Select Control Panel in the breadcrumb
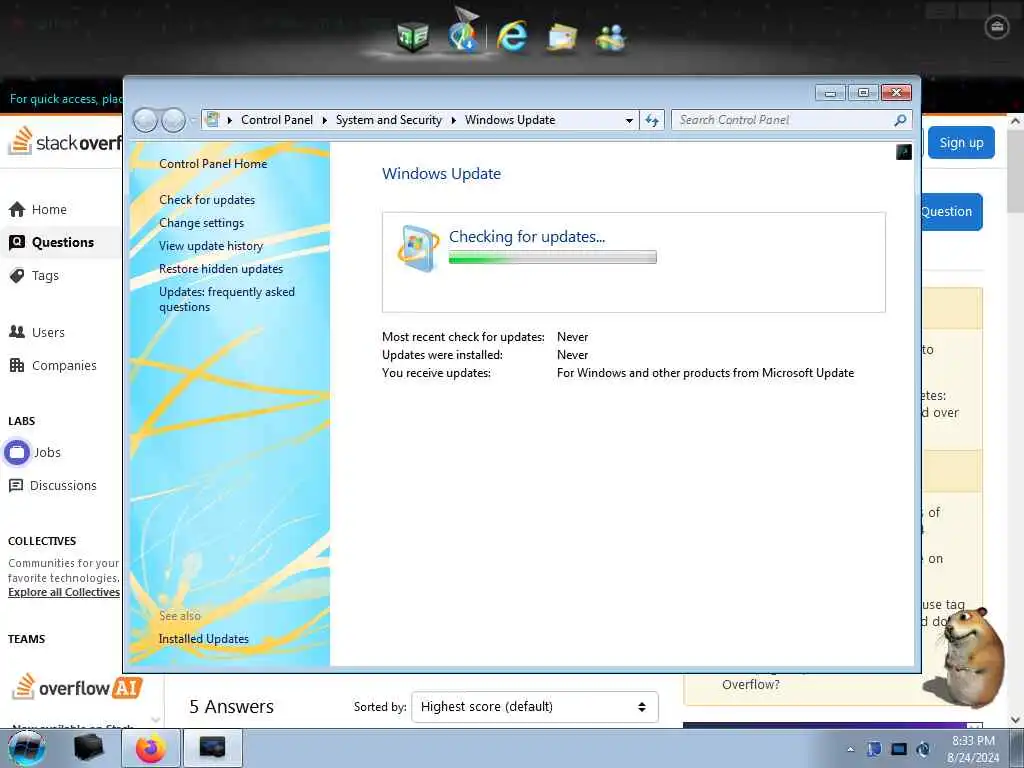1024x768 pixels. [x=277, y=120]
